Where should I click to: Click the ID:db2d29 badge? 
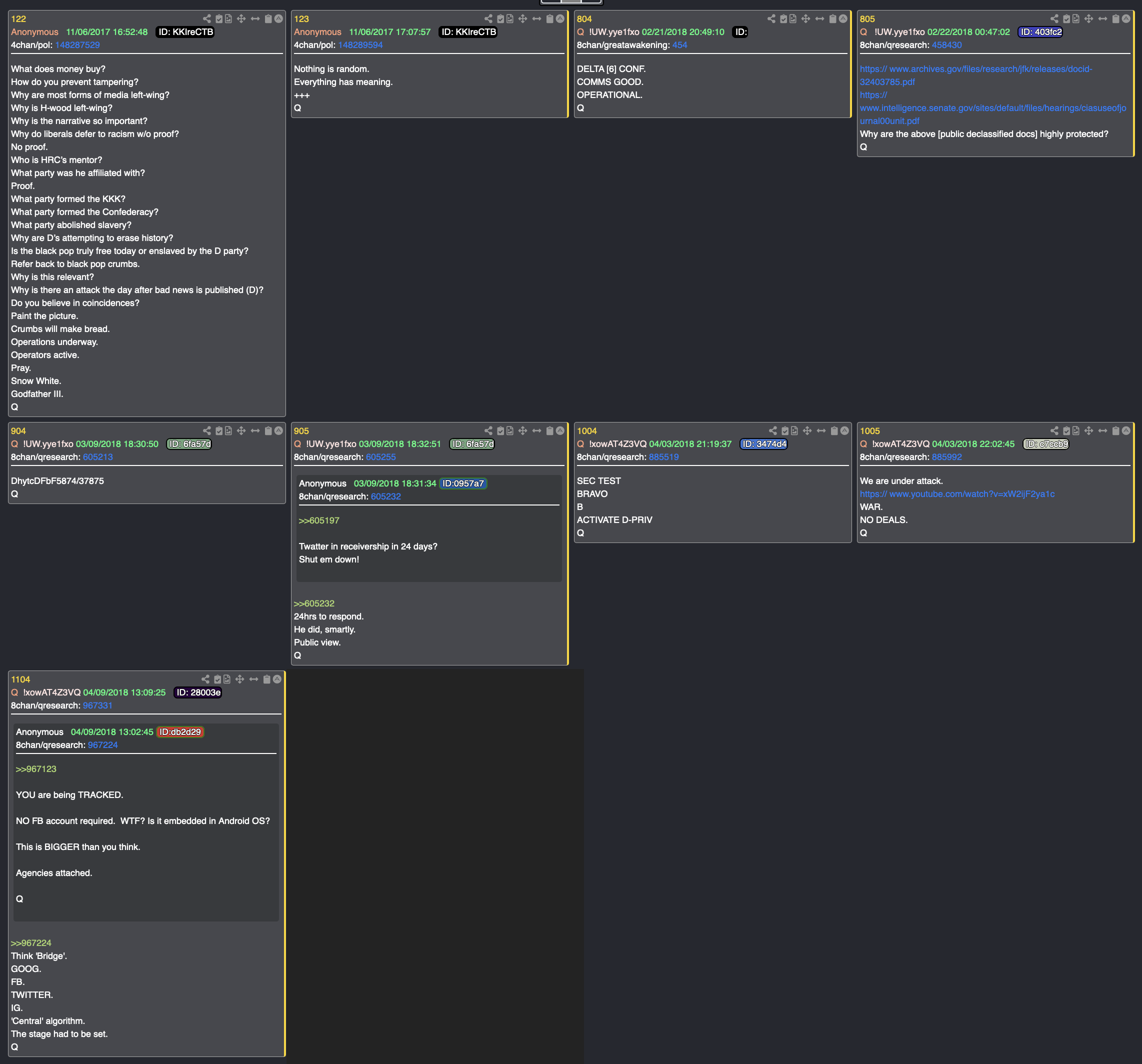pos(180,732)
